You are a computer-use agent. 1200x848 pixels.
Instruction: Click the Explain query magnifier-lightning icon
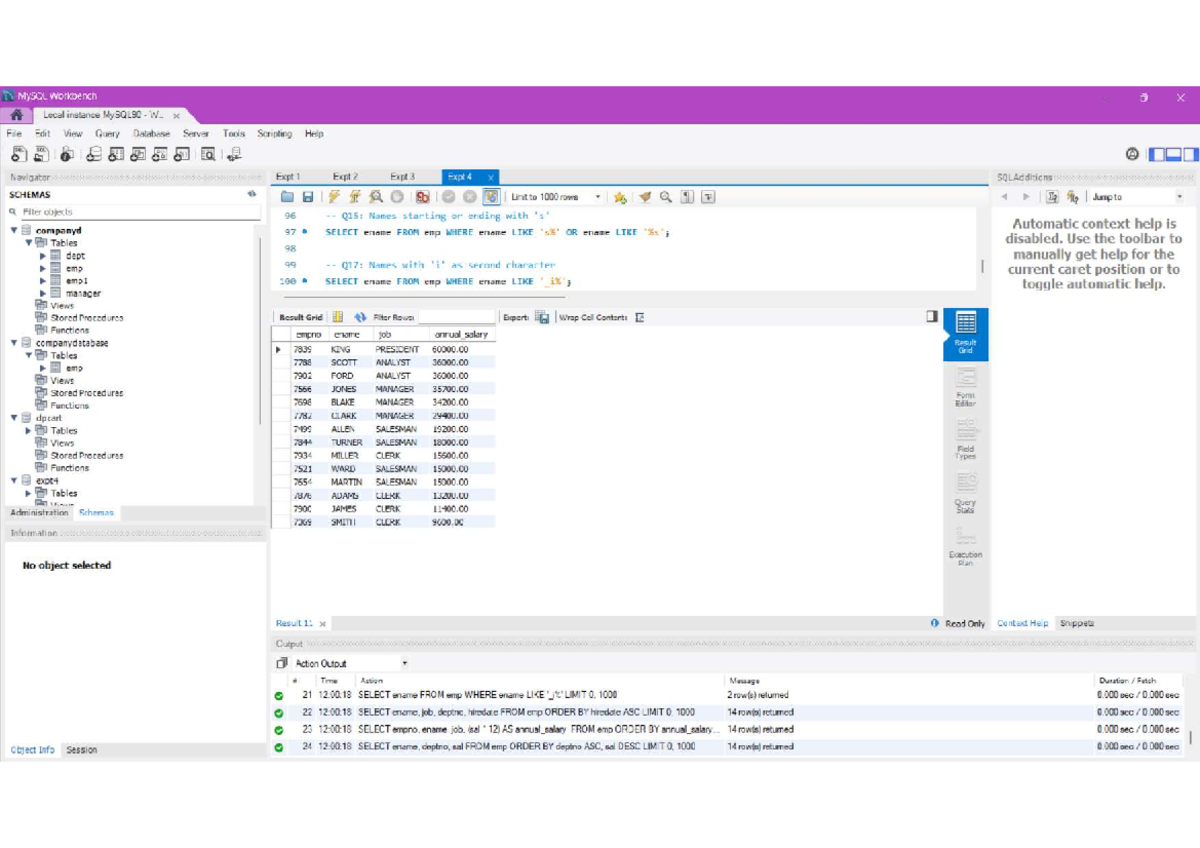point(376,198)
